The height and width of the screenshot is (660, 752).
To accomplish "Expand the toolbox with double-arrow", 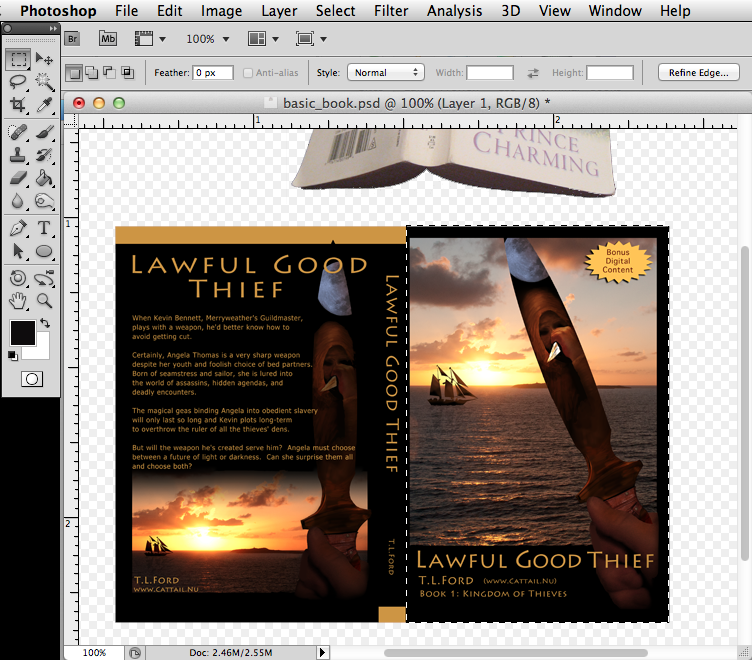I will pos(52,29).
